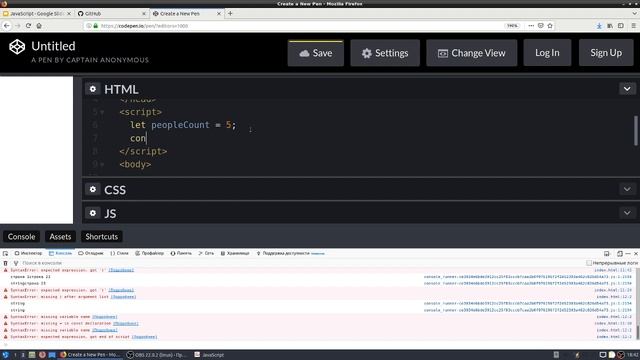Close the JavaScript Google Slides tab
This screenshot has width=640, height=360.
coord(69,13)
